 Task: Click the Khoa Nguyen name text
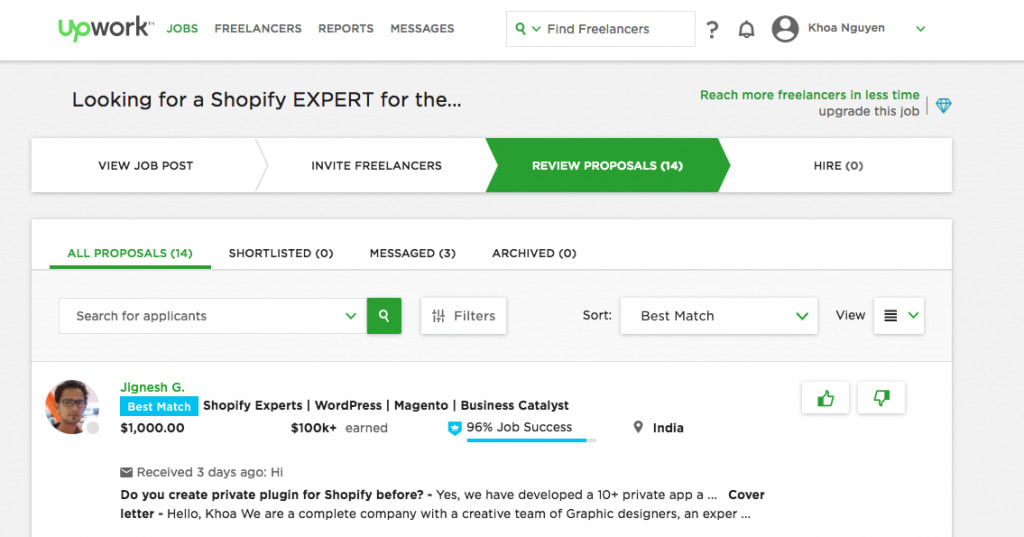click(846, 28)
